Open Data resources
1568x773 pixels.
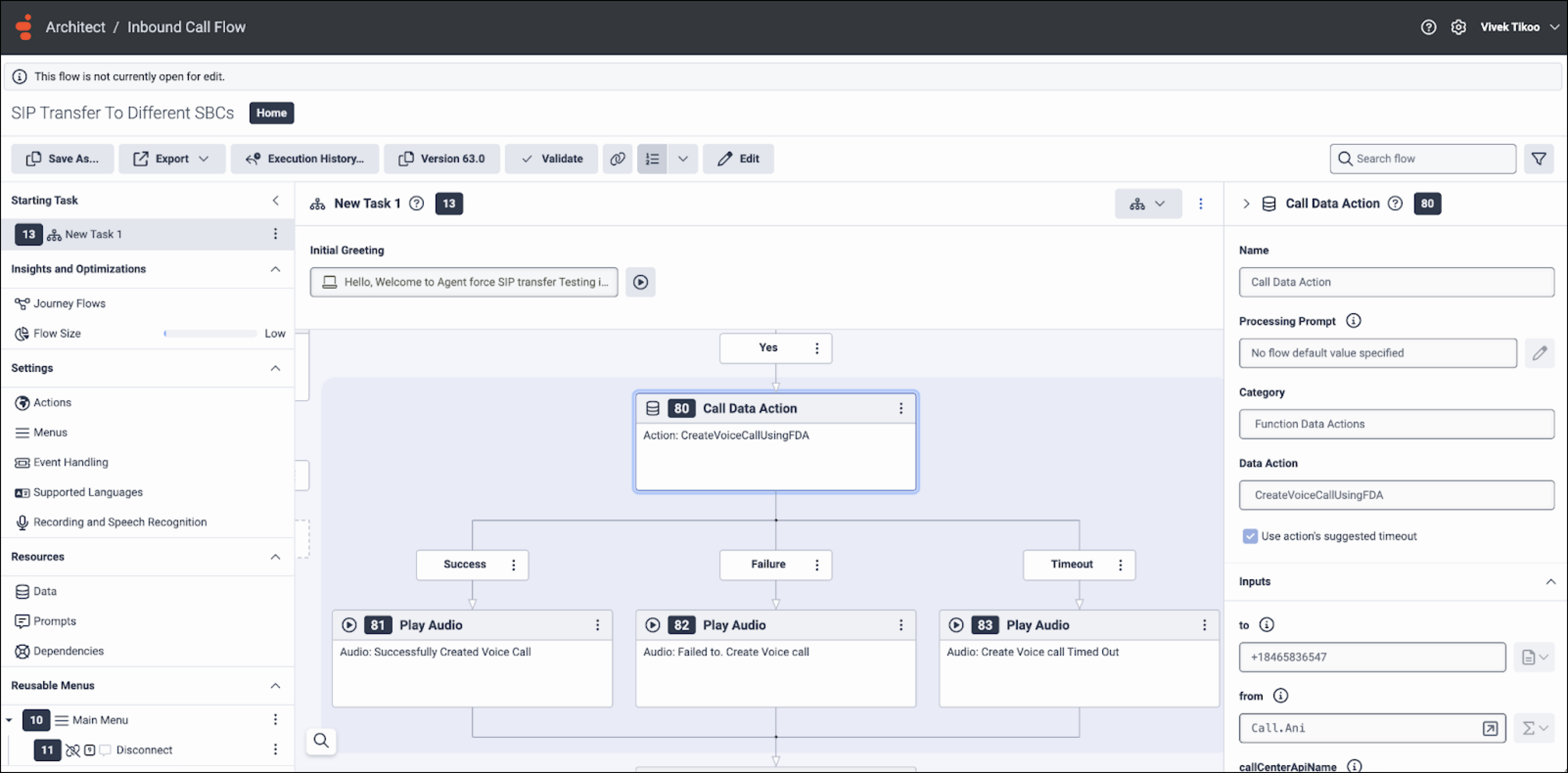click(x=45, y=591)
